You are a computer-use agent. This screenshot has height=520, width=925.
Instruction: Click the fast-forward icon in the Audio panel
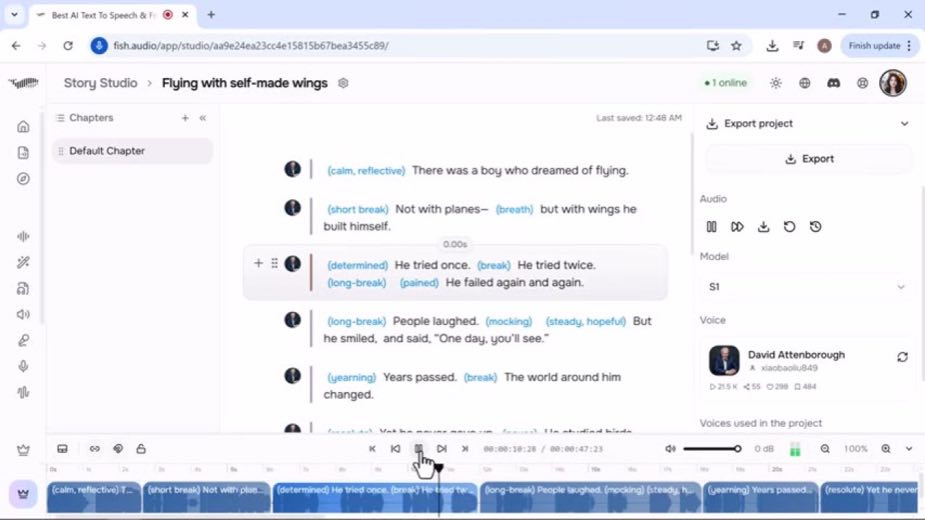click(x=737, y=227)
